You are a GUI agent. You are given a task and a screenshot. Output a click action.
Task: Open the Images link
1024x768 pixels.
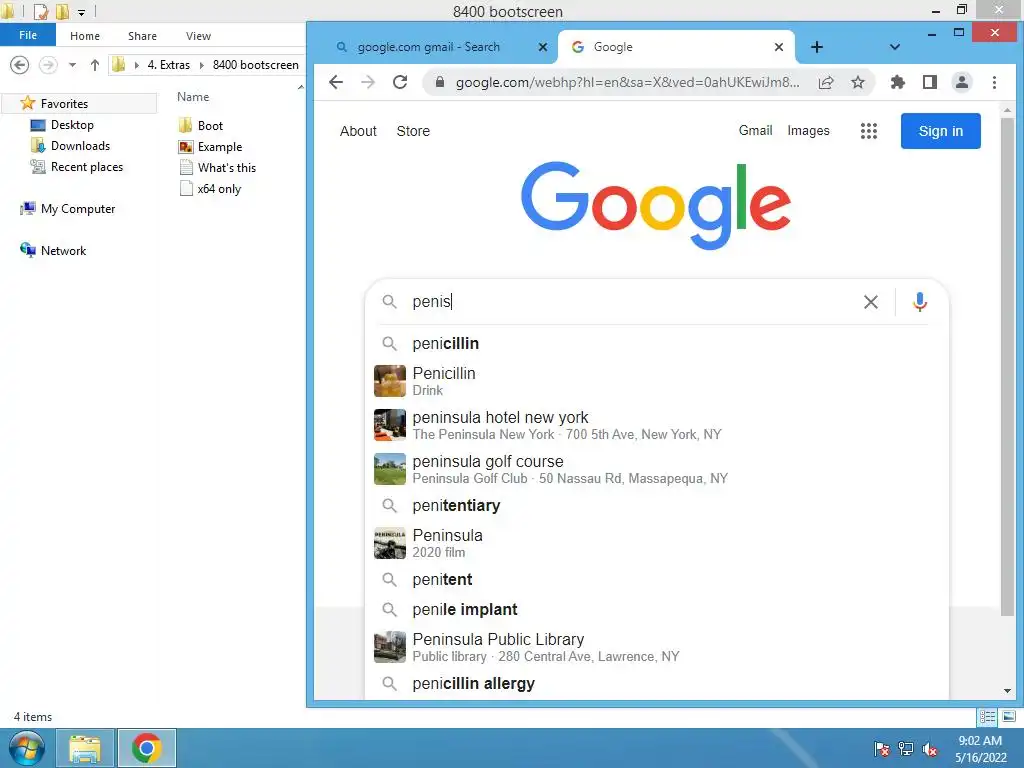click(x=808, y=131)
